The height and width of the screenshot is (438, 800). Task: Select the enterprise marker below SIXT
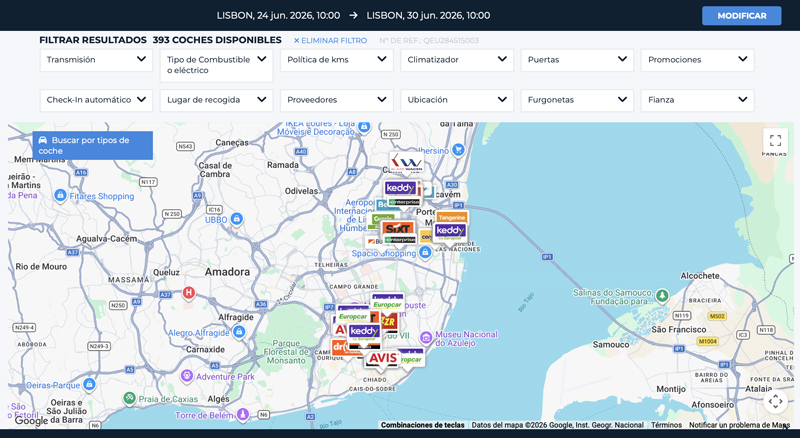click(x=401, y=240)
